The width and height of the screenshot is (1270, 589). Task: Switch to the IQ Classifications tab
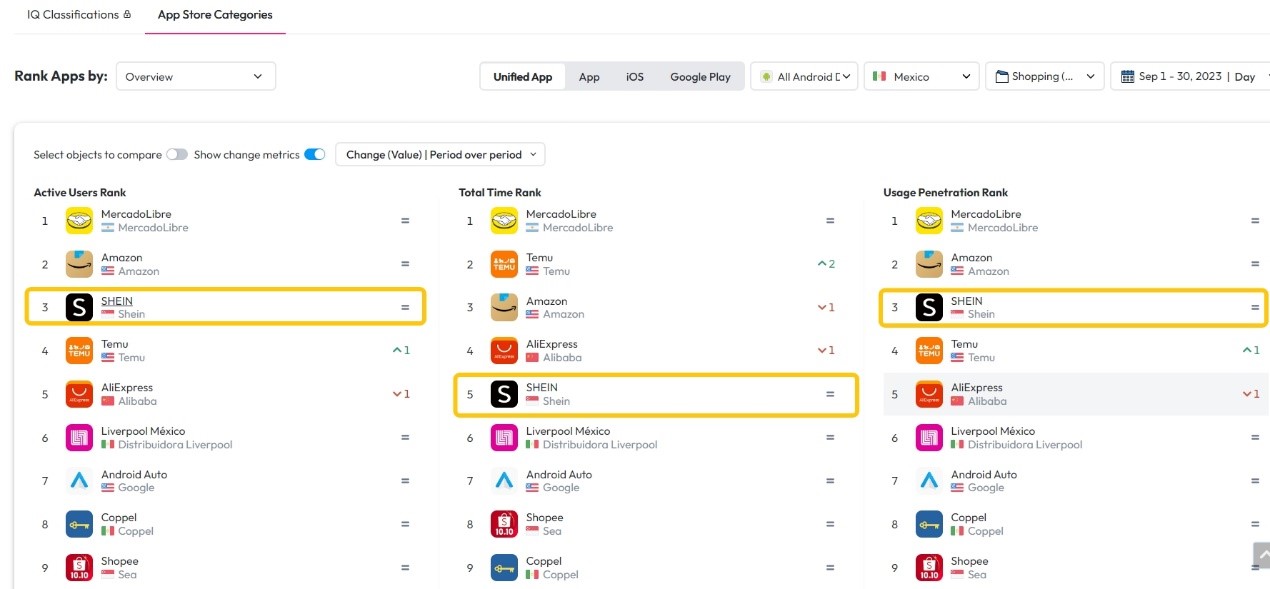click(79, 15)
